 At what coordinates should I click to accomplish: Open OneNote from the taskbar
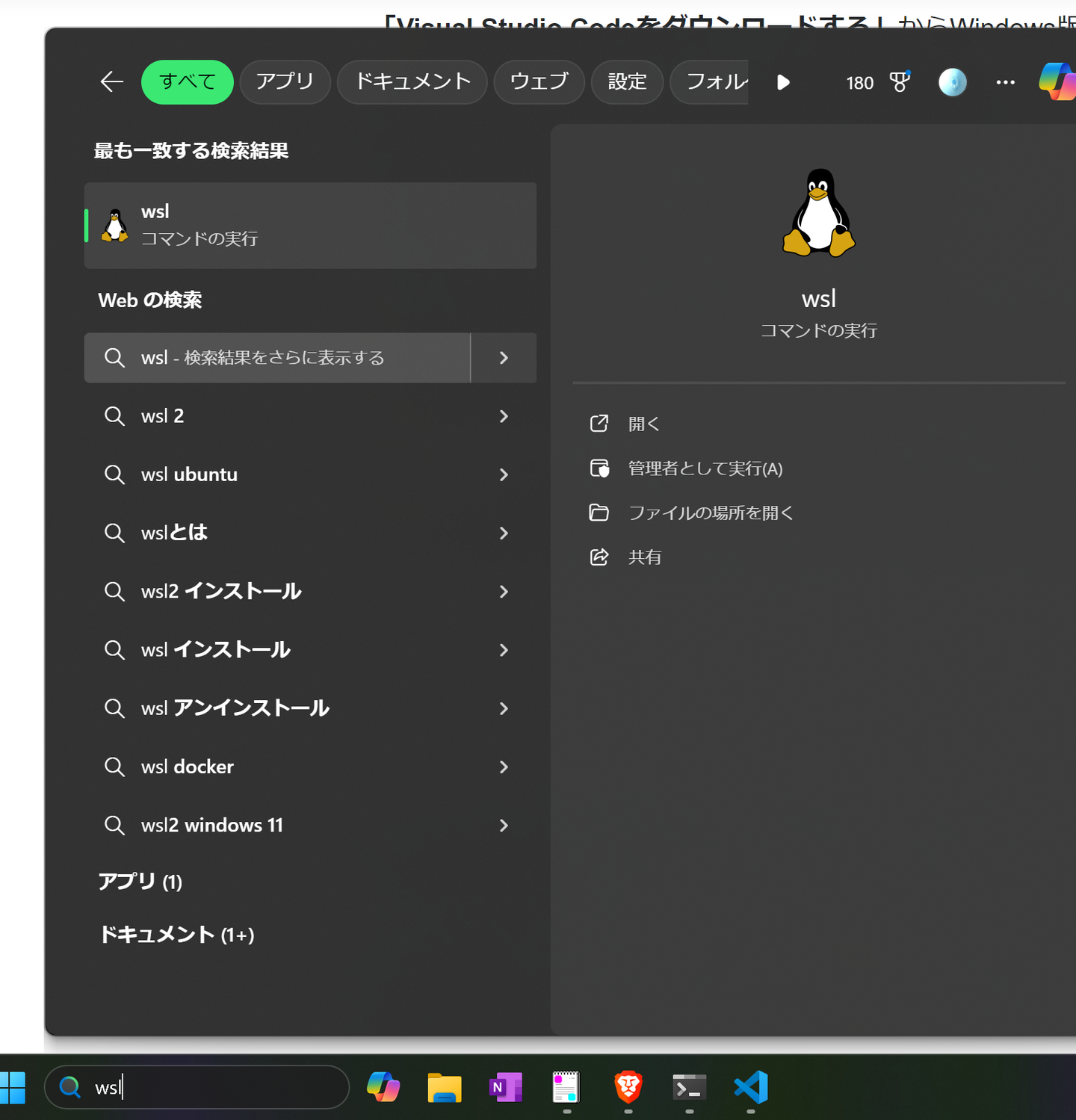[506, 1087]
